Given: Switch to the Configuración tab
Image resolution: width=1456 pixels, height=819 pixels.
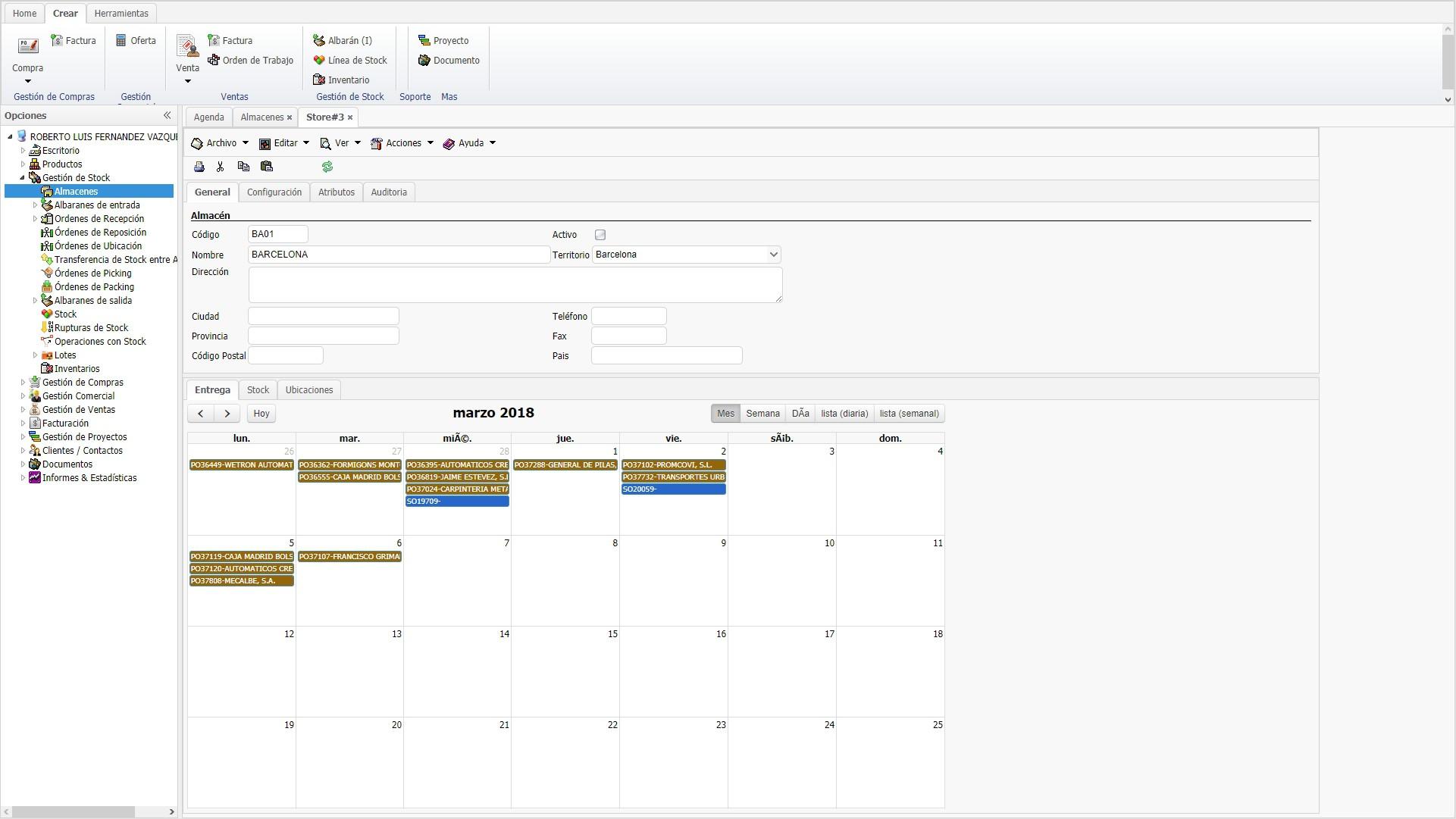Looking at the screenshot, I should click(x=274, y=192).
